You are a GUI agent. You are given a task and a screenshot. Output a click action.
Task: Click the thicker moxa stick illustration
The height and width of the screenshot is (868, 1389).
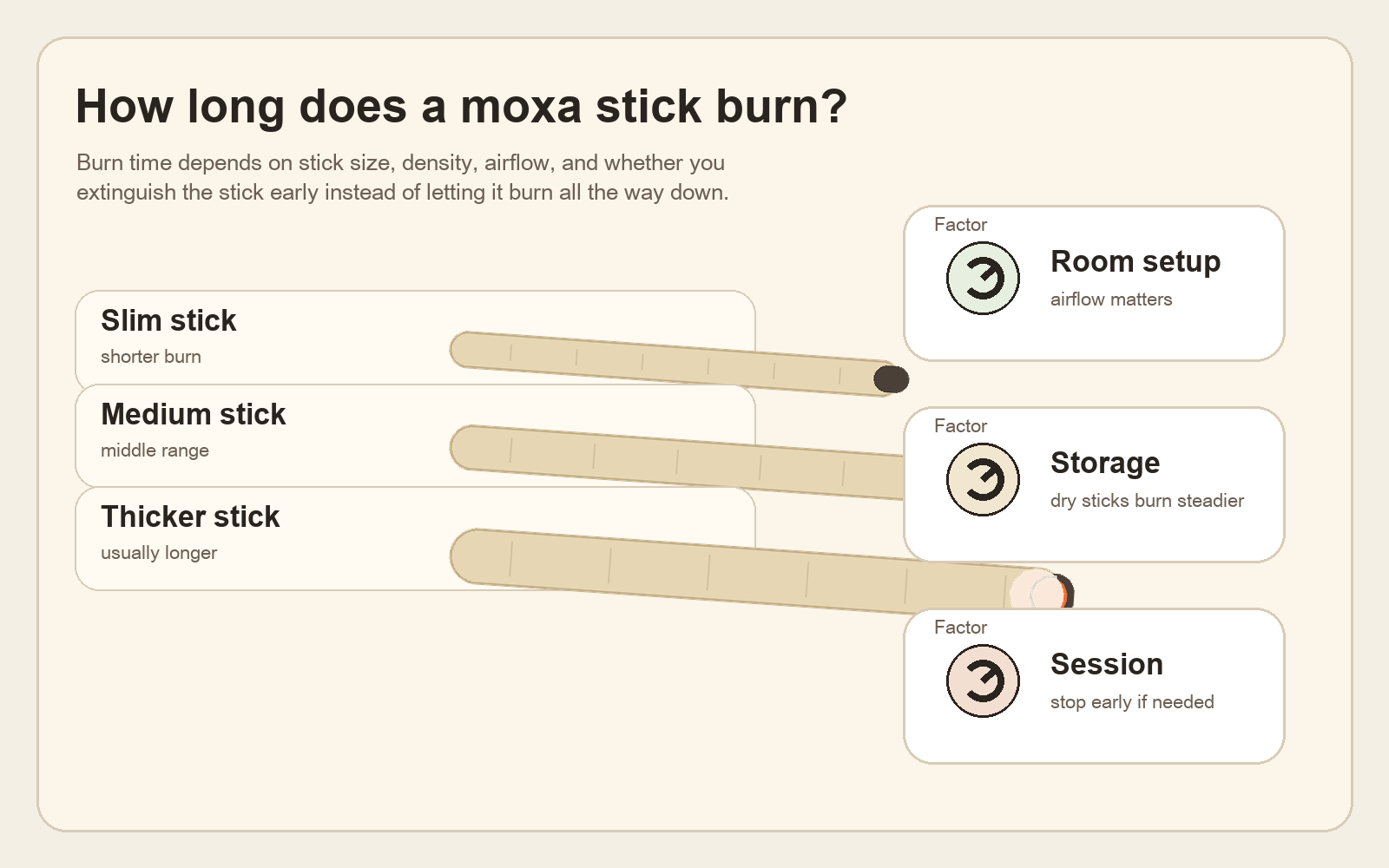point(762,571)
